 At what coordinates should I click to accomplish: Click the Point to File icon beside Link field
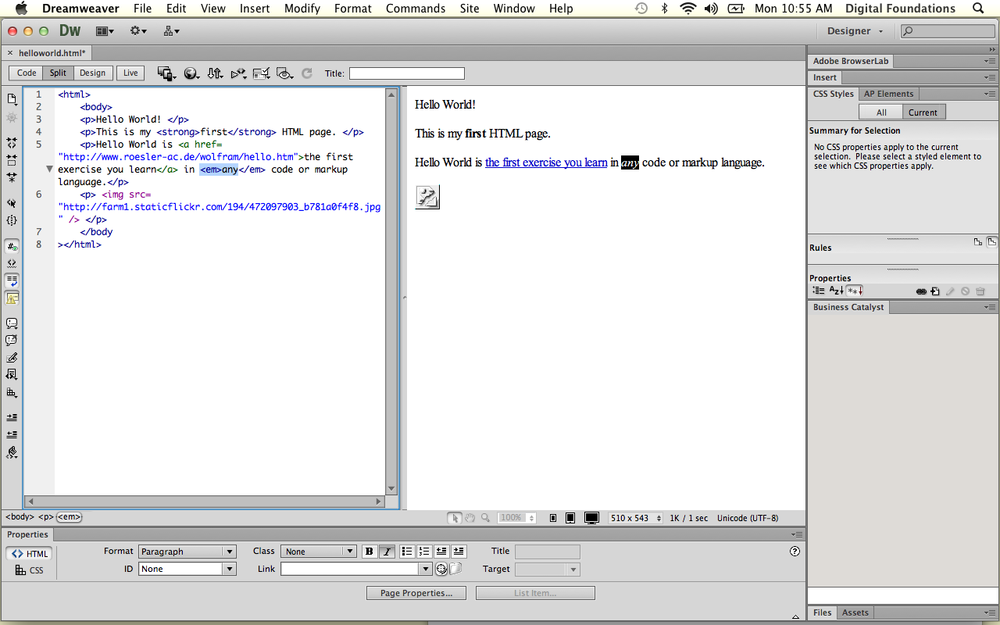tap(440, 568)
